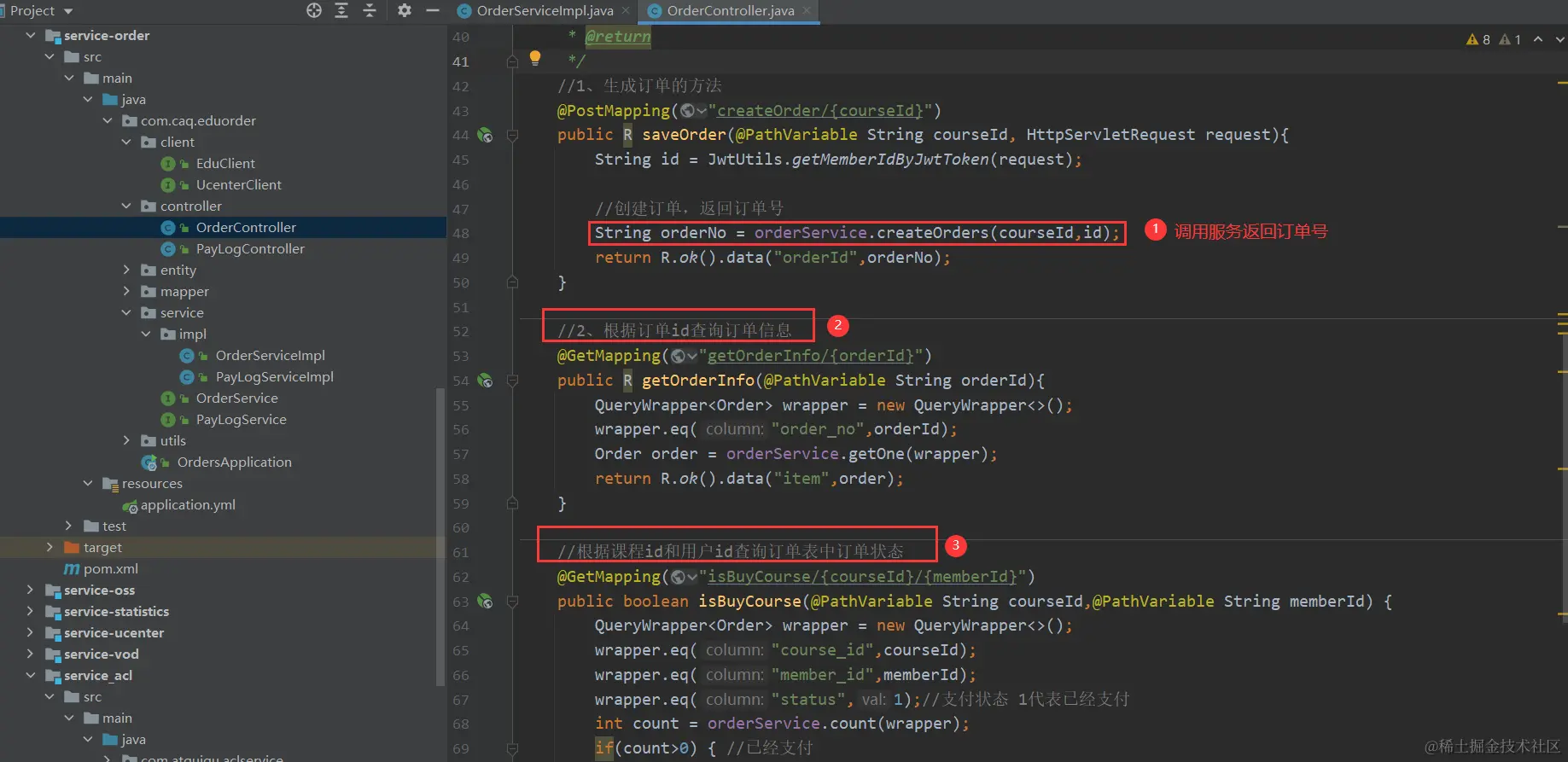The width and height of the screenshot is (1568, 762).
Task: Expand the target folder
Action: (50, 547)
